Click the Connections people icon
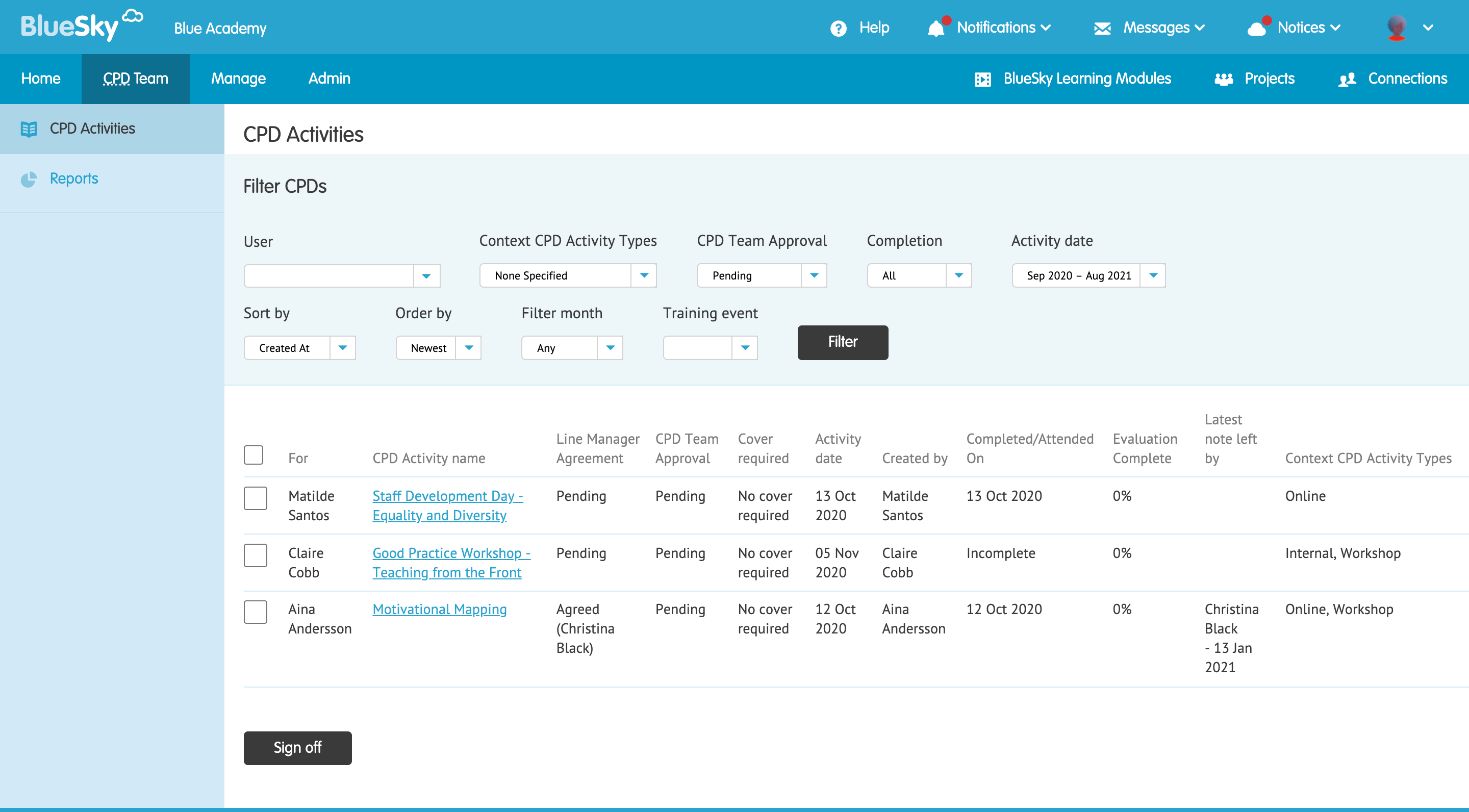 click(x=1347, y=79)
